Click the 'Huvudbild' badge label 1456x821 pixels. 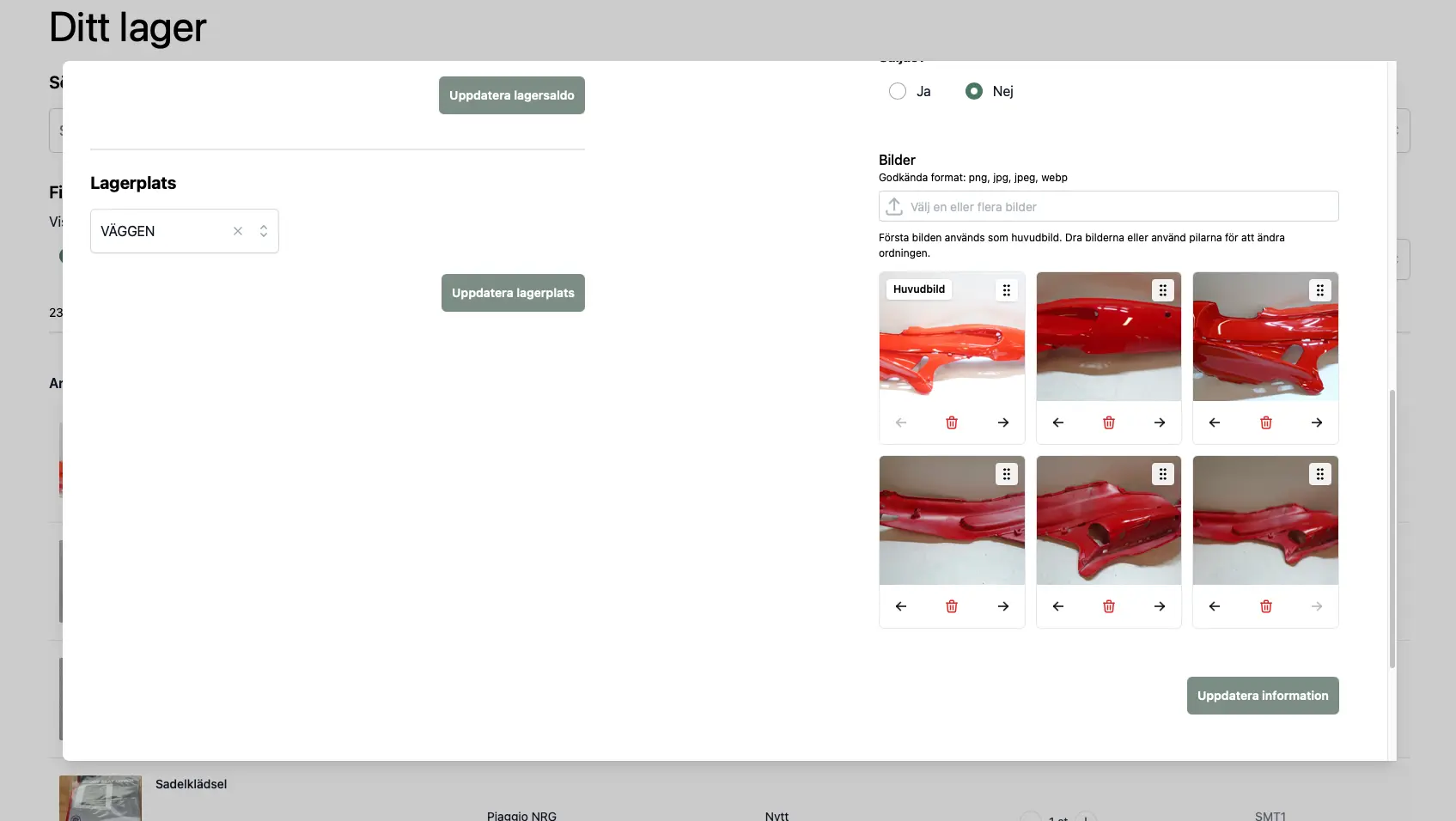pyautogui.click(x=919, y=289)
